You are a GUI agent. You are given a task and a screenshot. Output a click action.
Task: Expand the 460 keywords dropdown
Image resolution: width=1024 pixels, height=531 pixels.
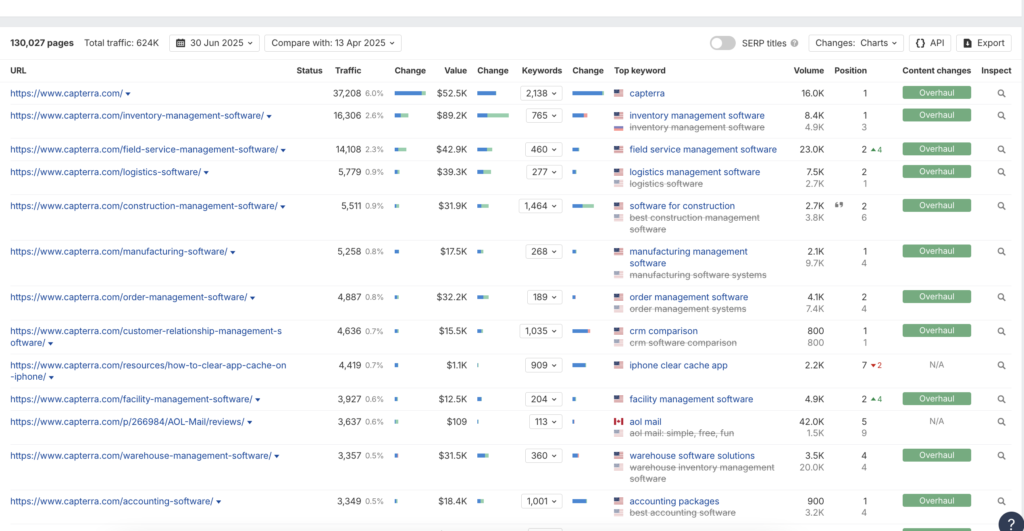(543, 150)
